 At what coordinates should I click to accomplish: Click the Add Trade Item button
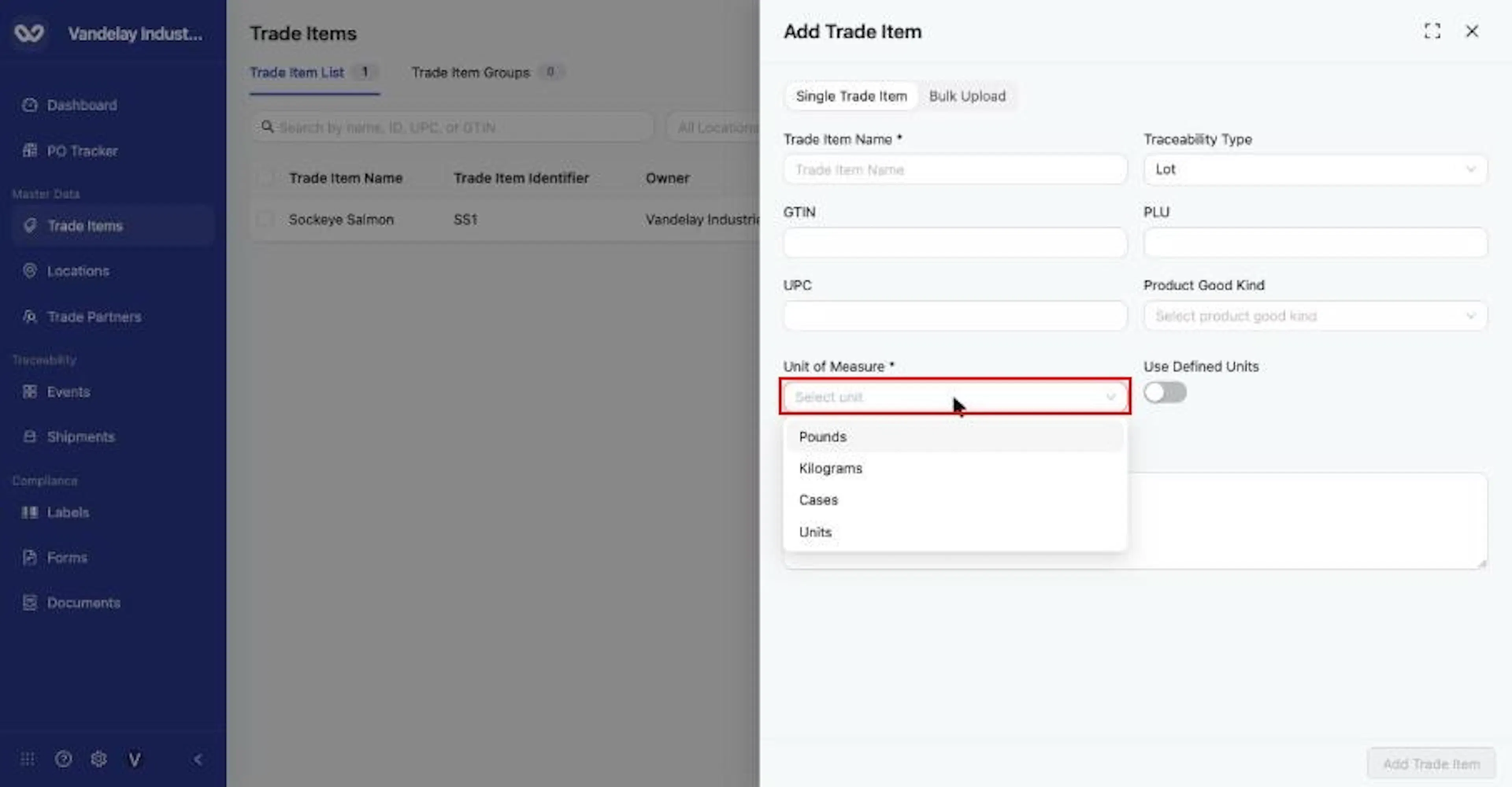click(1431, 763)
